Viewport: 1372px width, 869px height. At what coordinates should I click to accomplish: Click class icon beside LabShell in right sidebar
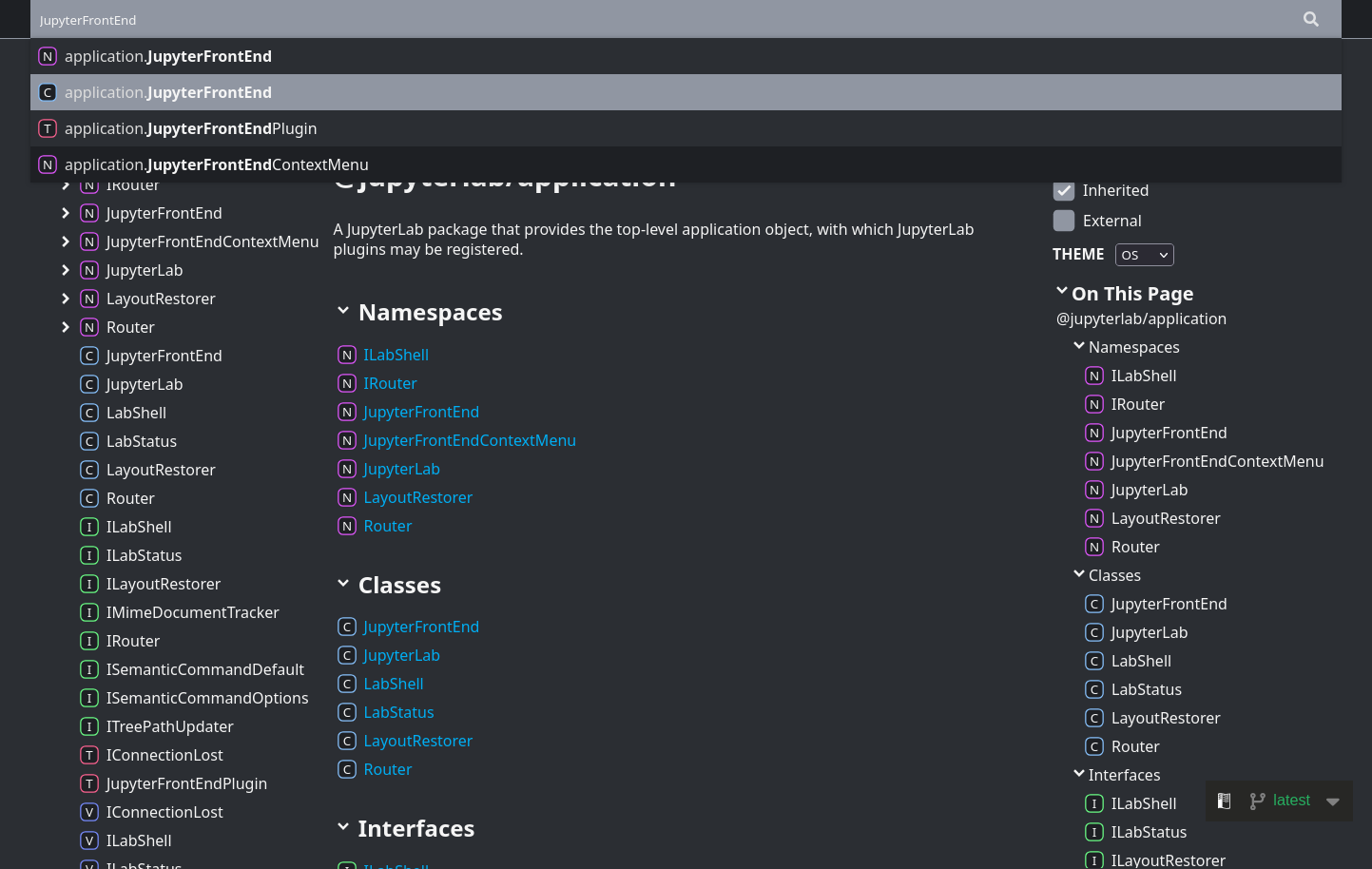coord(1094,661)
